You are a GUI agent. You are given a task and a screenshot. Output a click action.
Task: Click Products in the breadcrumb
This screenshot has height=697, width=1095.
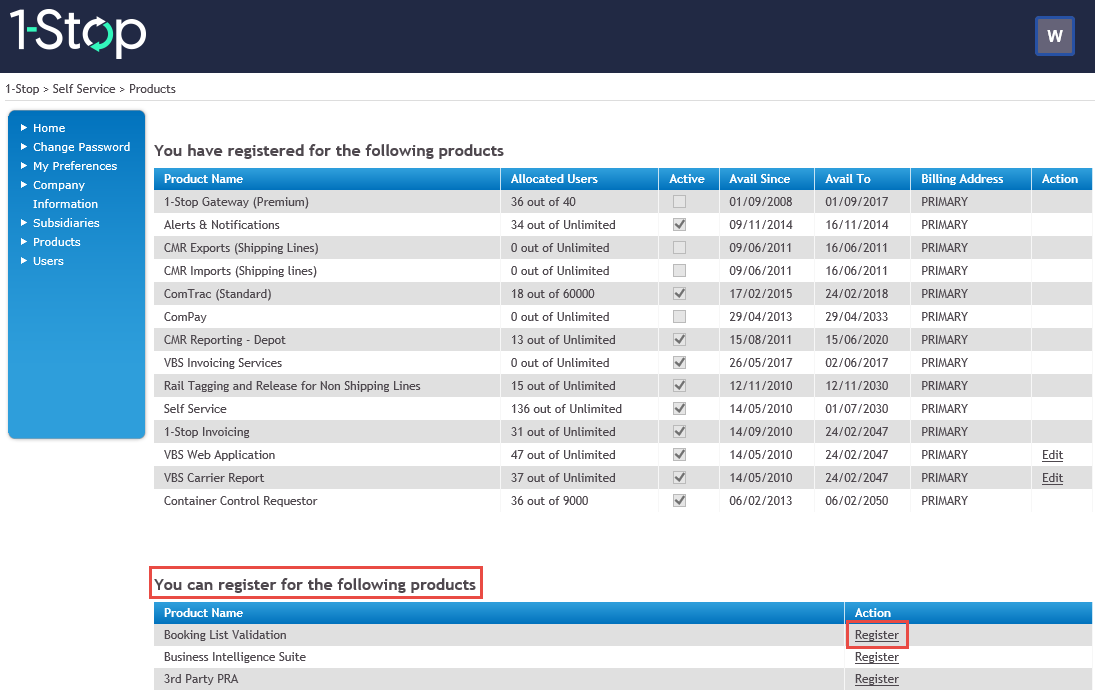click(152, 89)
